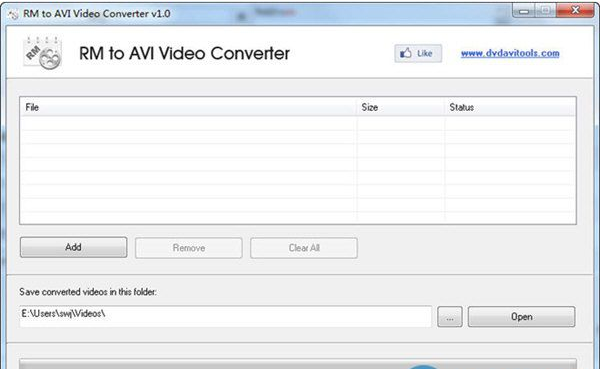603x369 pixels.
Task: Minimize the converter window
Action: [x=523, y=11]
